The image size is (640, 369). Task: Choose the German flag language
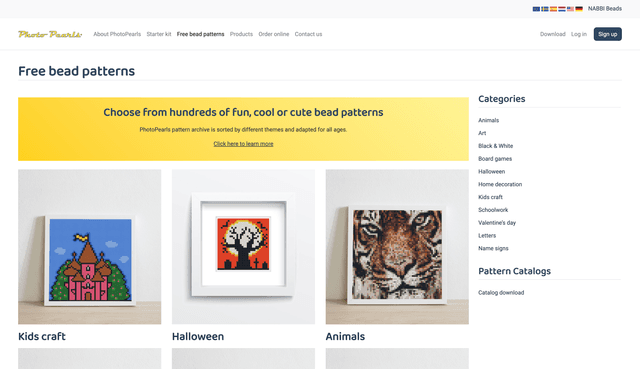coord(579,9)
